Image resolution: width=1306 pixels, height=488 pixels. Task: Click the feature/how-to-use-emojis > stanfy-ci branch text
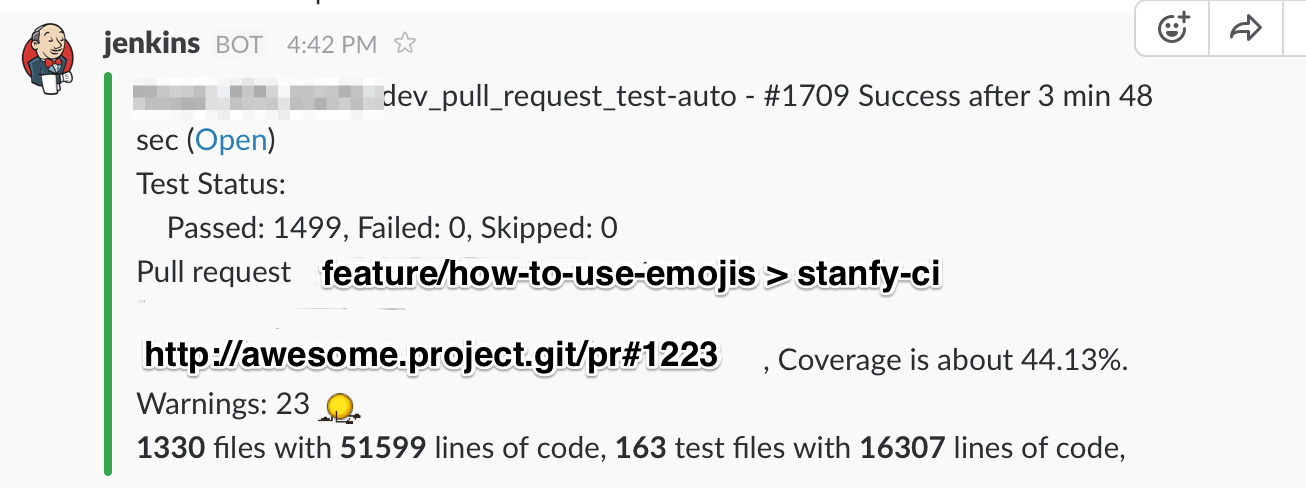(630, 274)
